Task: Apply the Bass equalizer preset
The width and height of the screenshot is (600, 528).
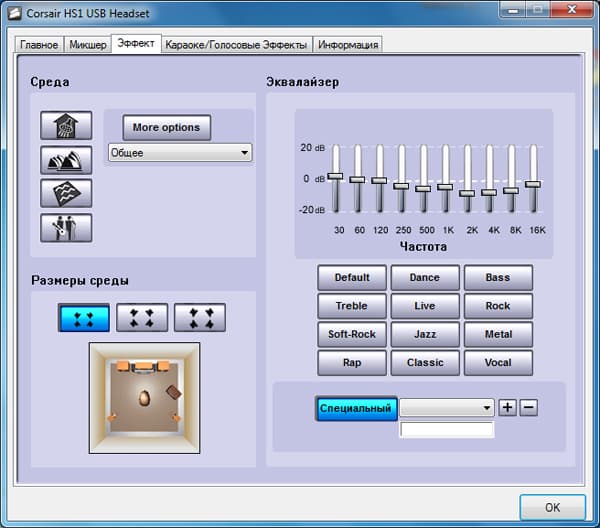Action: (498, 277)
